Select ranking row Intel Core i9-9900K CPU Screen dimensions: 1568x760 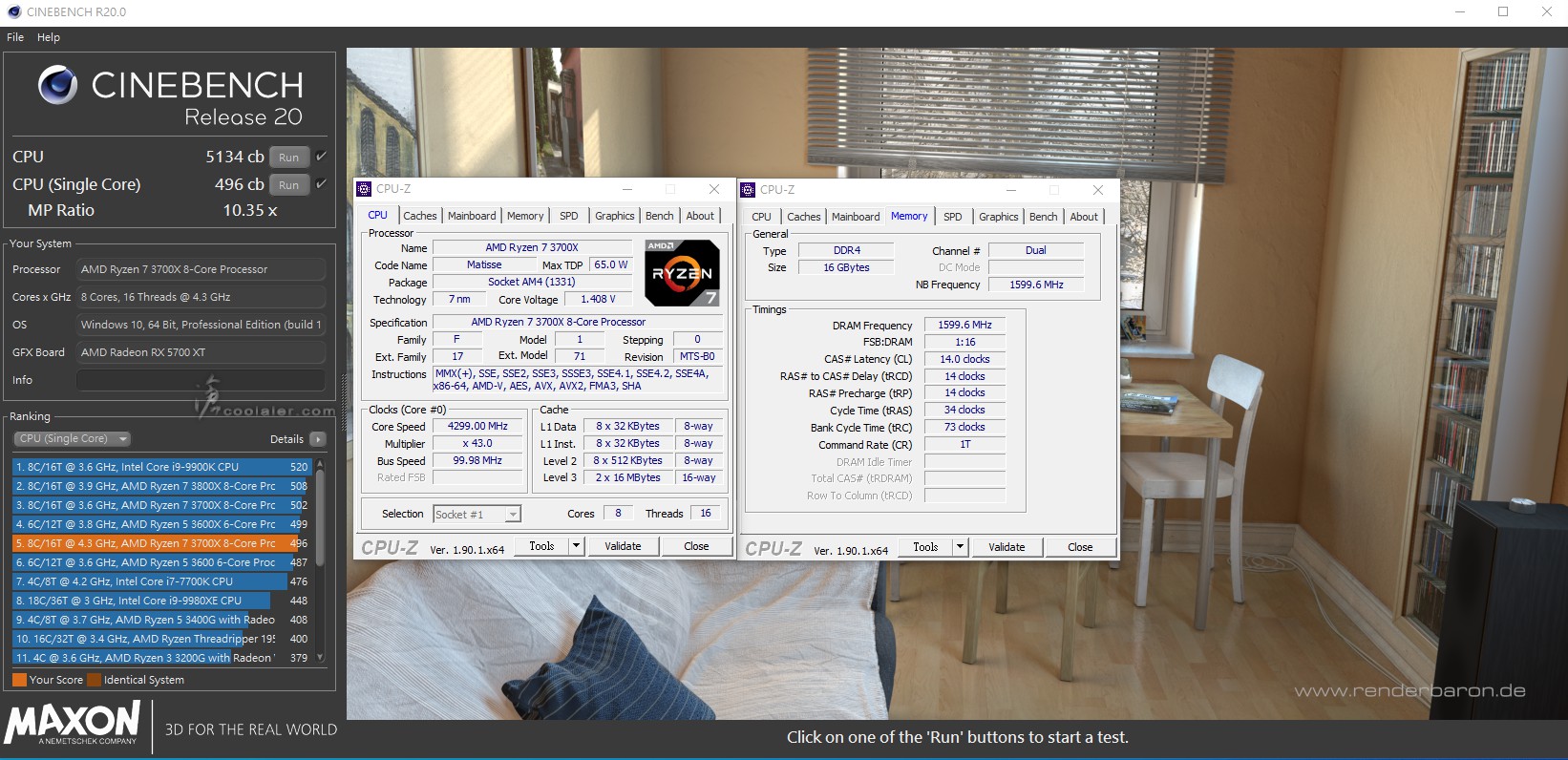(x=162, y=467)
